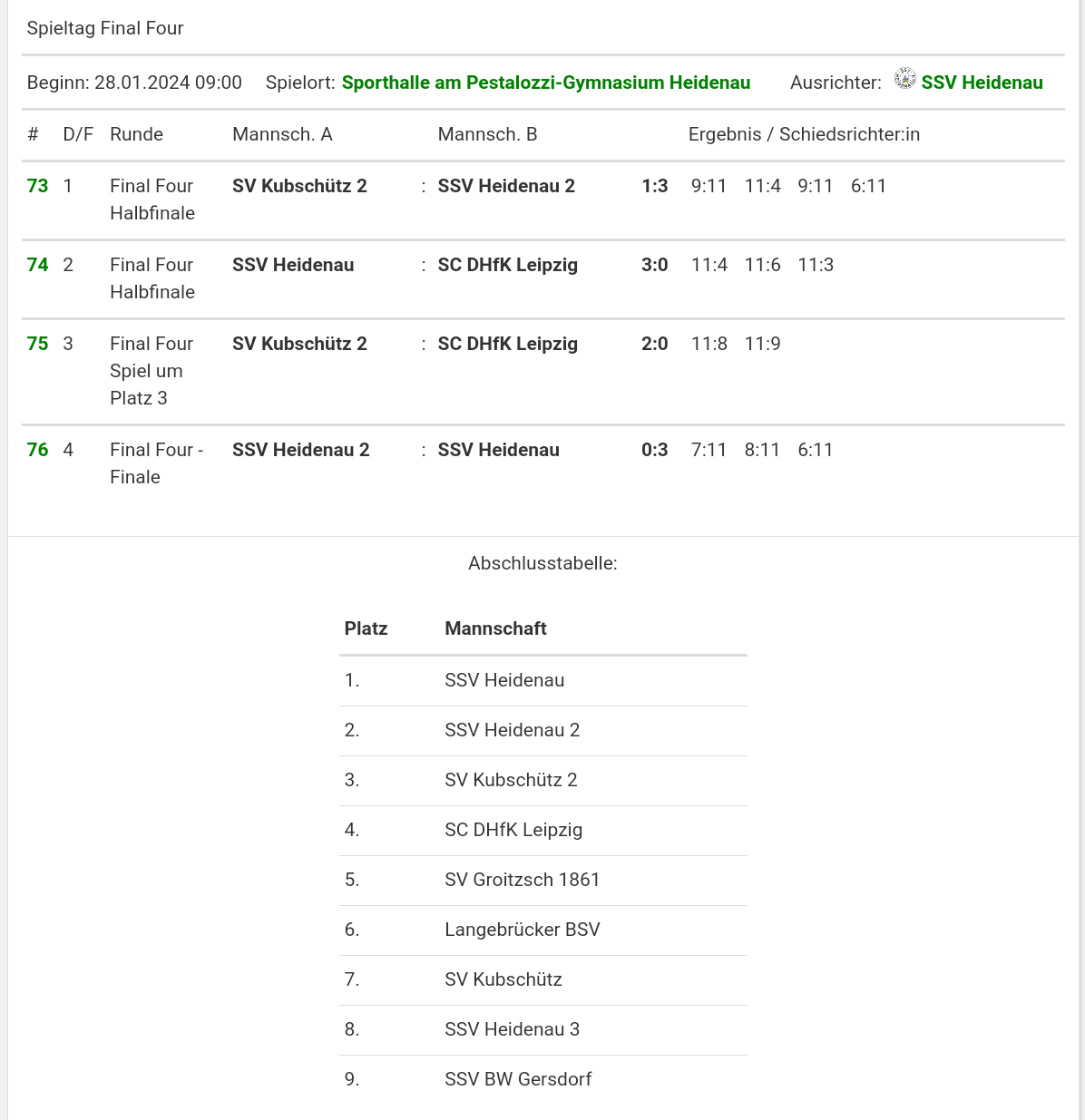
Task: Click SC DHfK Leipzig in match 74
Action: coord(507,265)
